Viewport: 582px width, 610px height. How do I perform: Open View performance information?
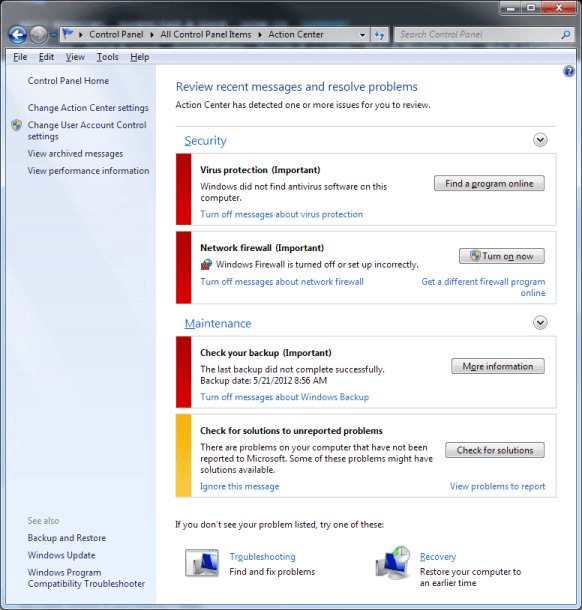click(x=88, y=170)
